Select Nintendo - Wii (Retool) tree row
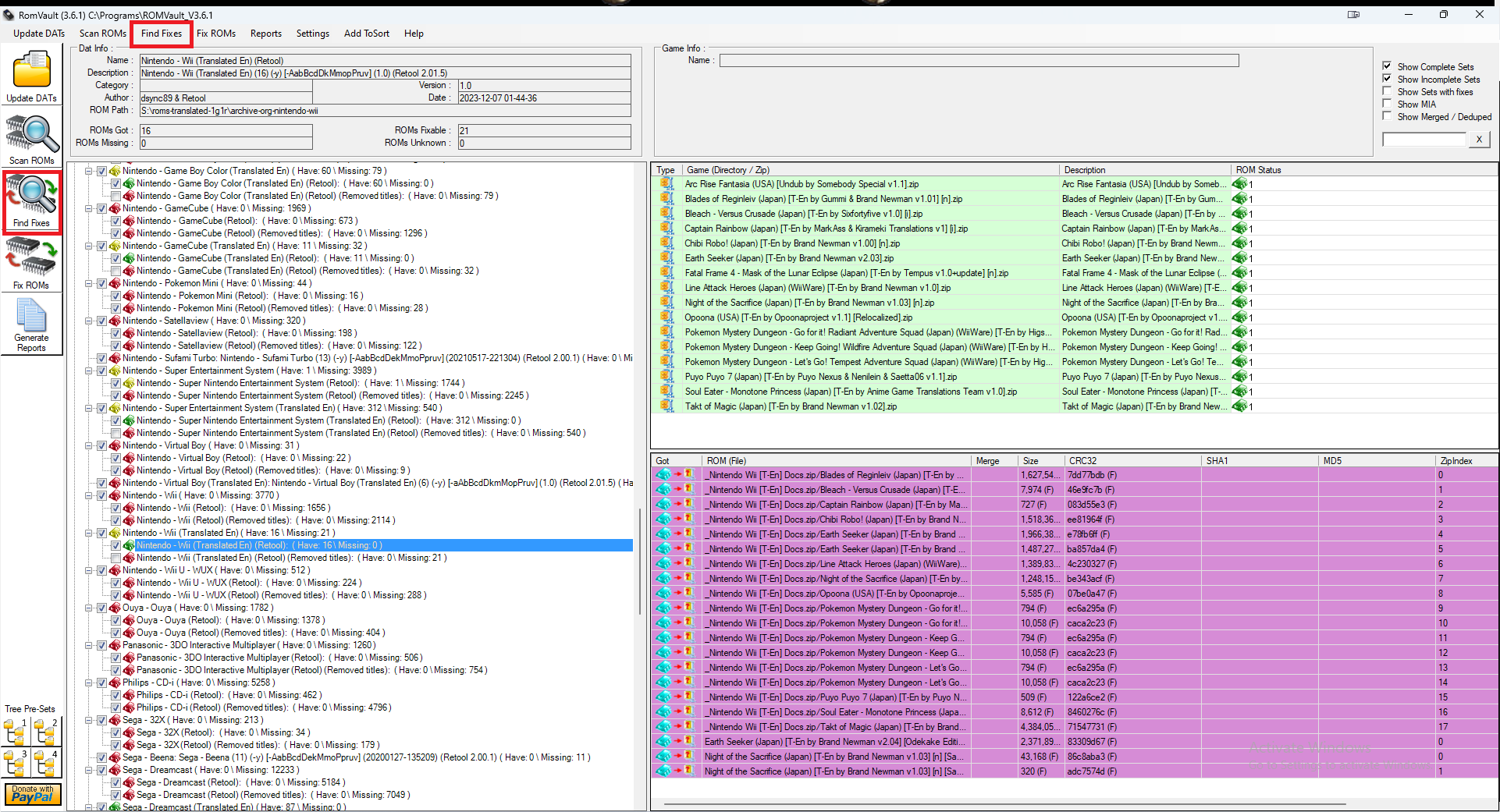 pyautogui.click(x=233, y=508)
